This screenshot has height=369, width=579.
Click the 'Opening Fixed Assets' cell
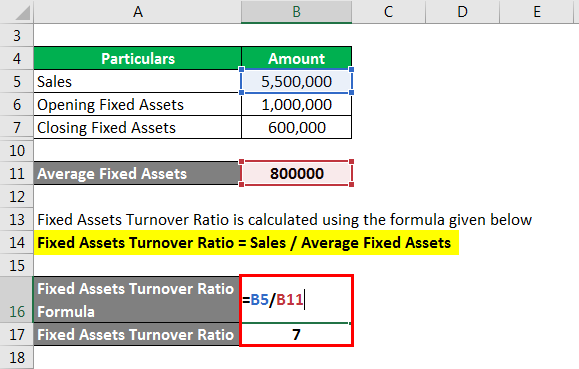(x=137, y=105)
